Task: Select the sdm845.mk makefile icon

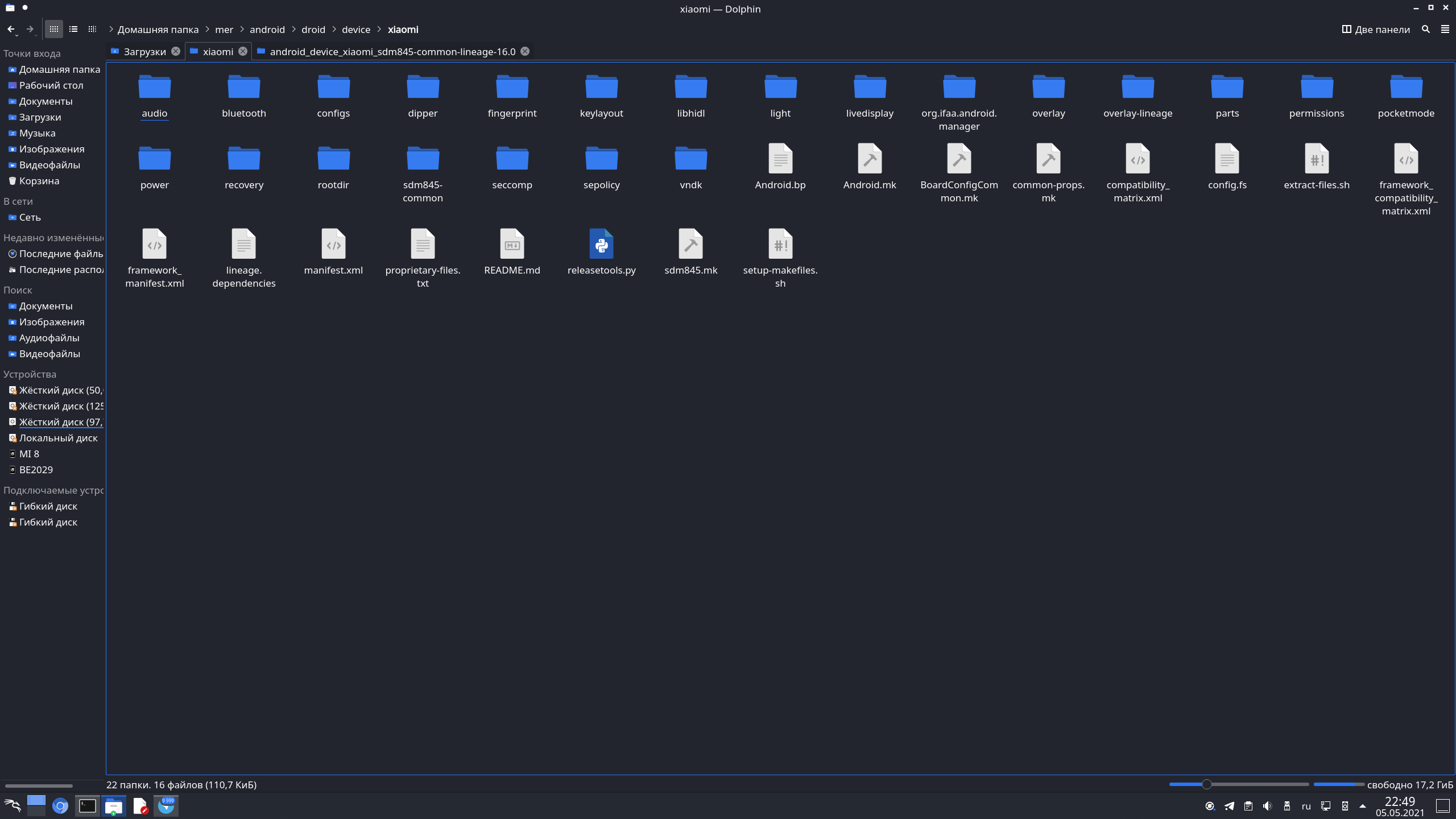Action: pos(691,244)
